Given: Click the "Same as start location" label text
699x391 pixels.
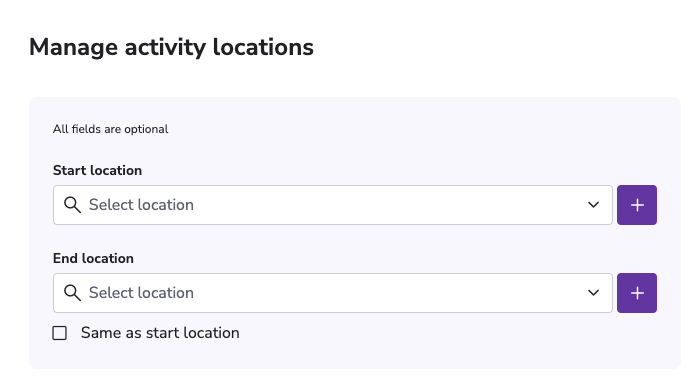Looking at the screenshot, I should tap(160, 333).
